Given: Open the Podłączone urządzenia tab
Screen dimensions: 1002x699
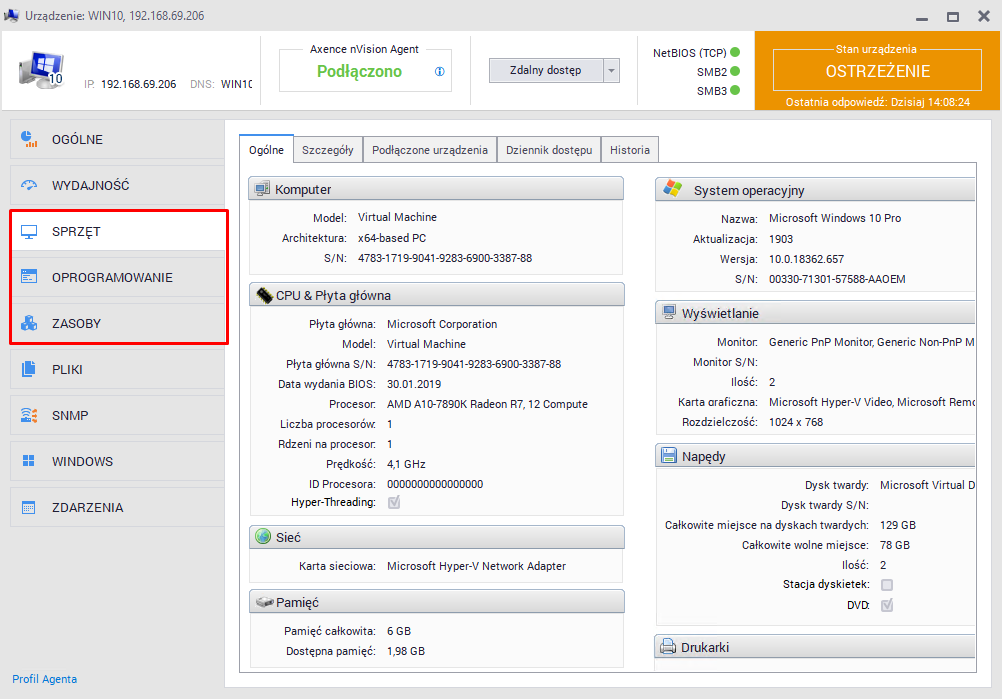Looking at the screenshot, I should pyautogui.click(x=429, y=150).
